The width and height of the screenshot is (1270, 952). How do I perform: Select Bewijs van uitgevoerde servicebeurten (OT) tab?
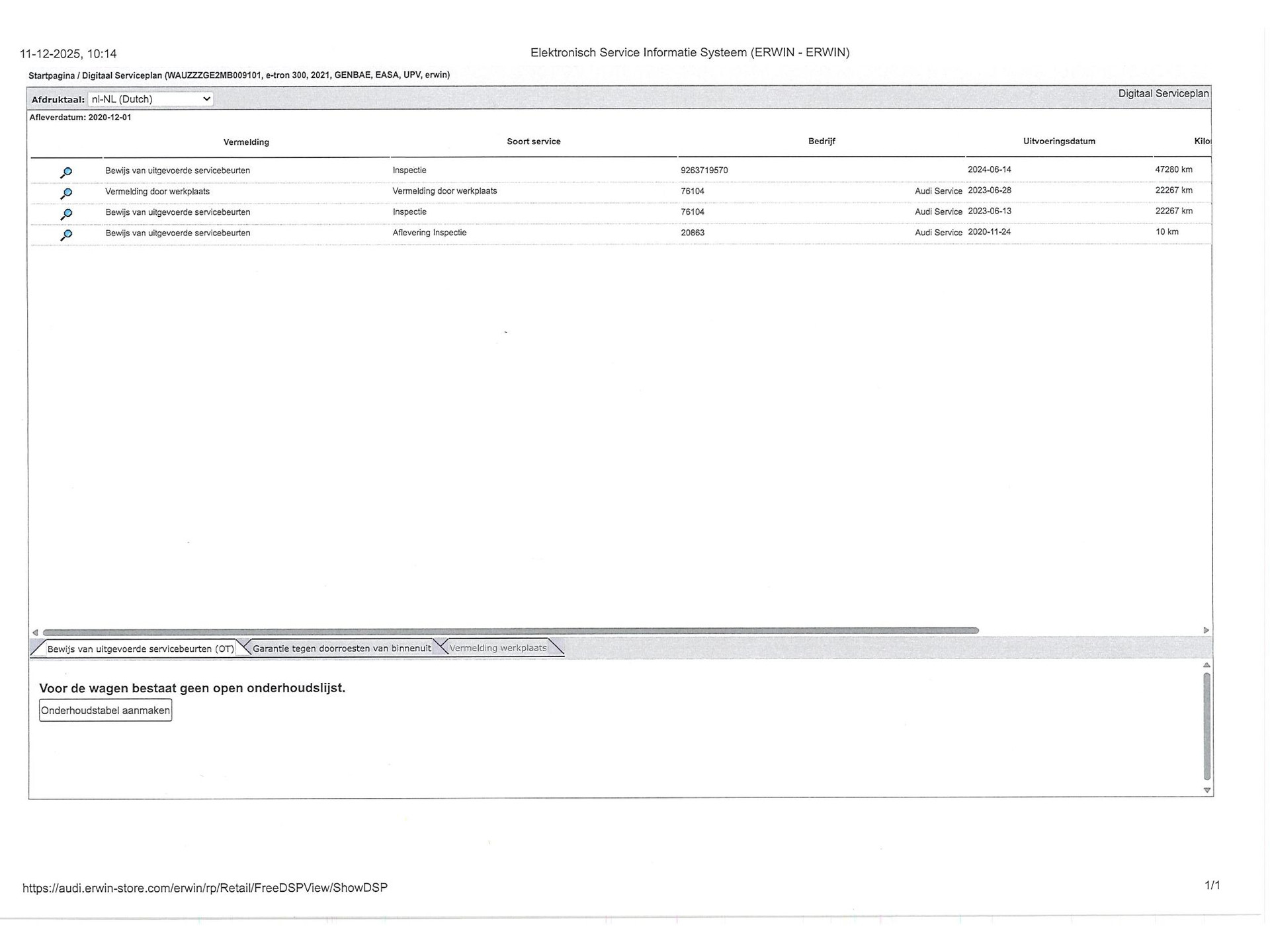coord(140,649)
